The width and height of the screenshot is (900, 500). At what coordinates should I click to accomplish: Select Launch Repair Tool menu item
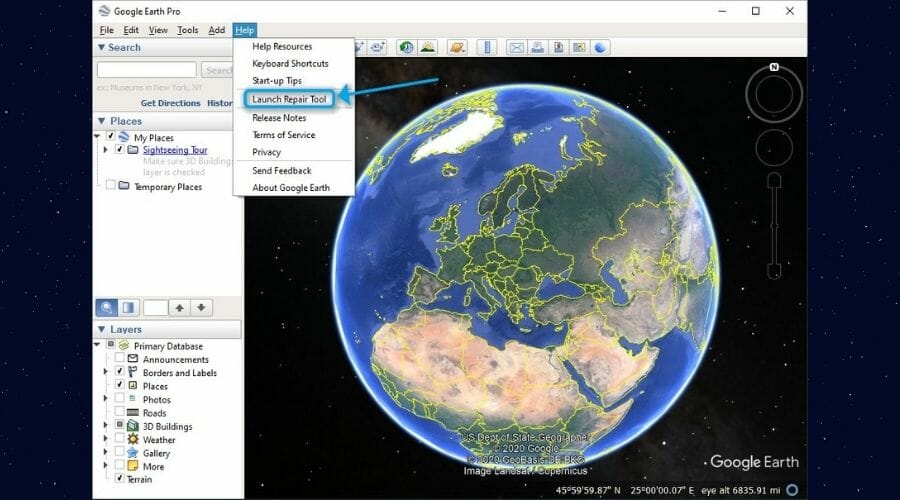(x=289, y=99)
